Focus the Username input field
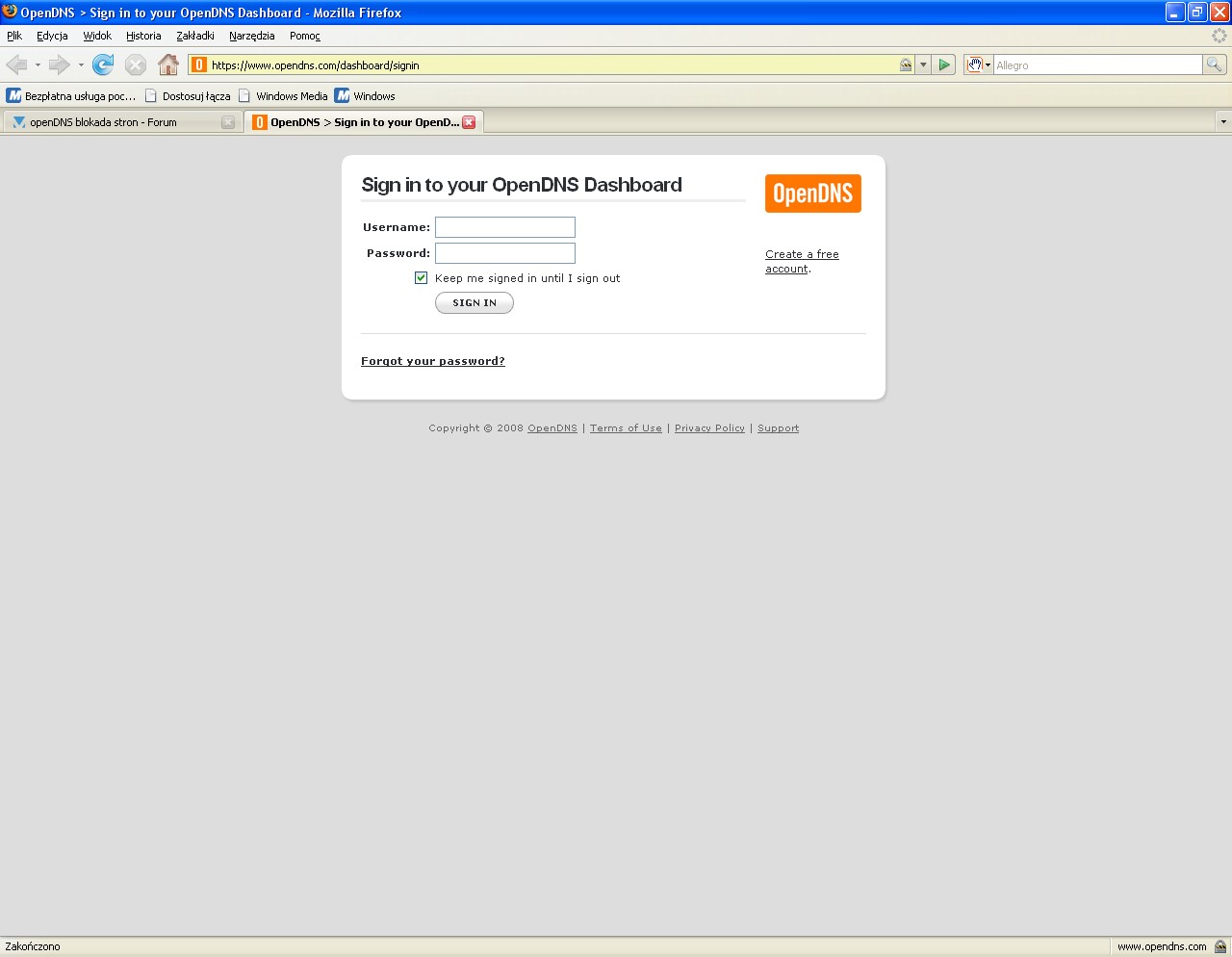This screenshot has width=1232, height=957. pyautogui.click(x=505, y=227)
